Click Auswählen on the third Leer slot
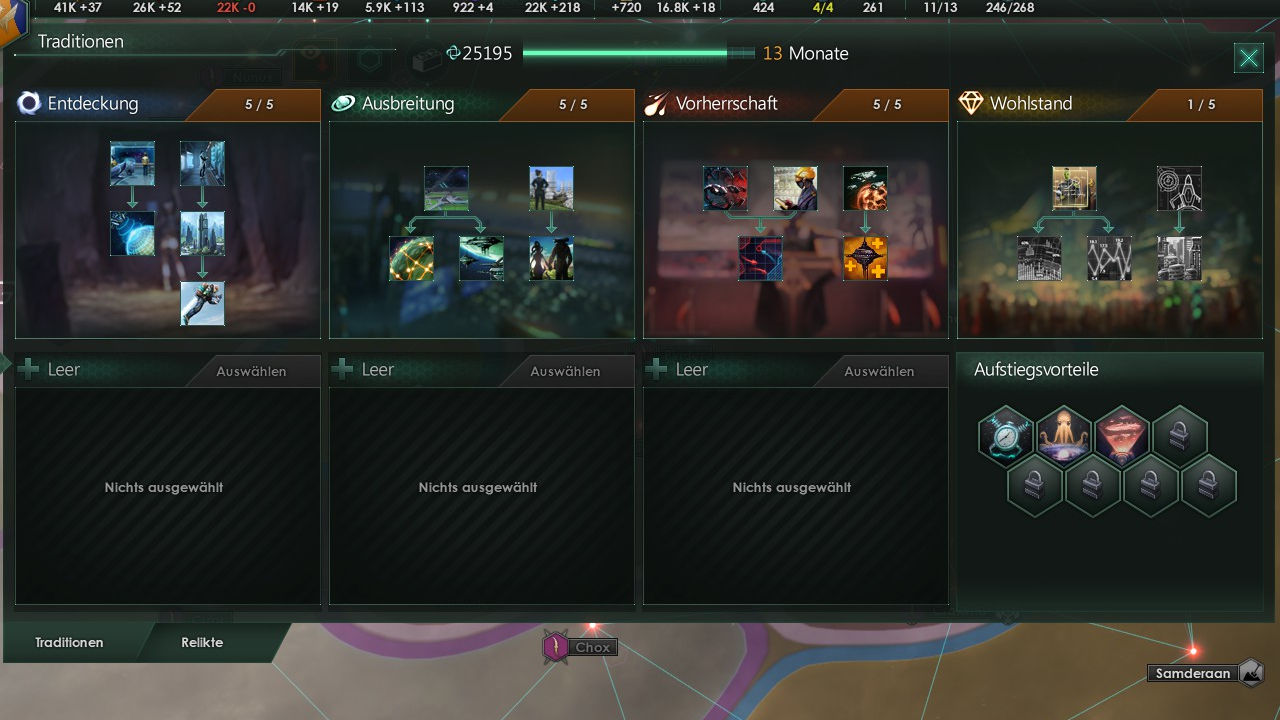The image size is (1280, 720). 879,371
